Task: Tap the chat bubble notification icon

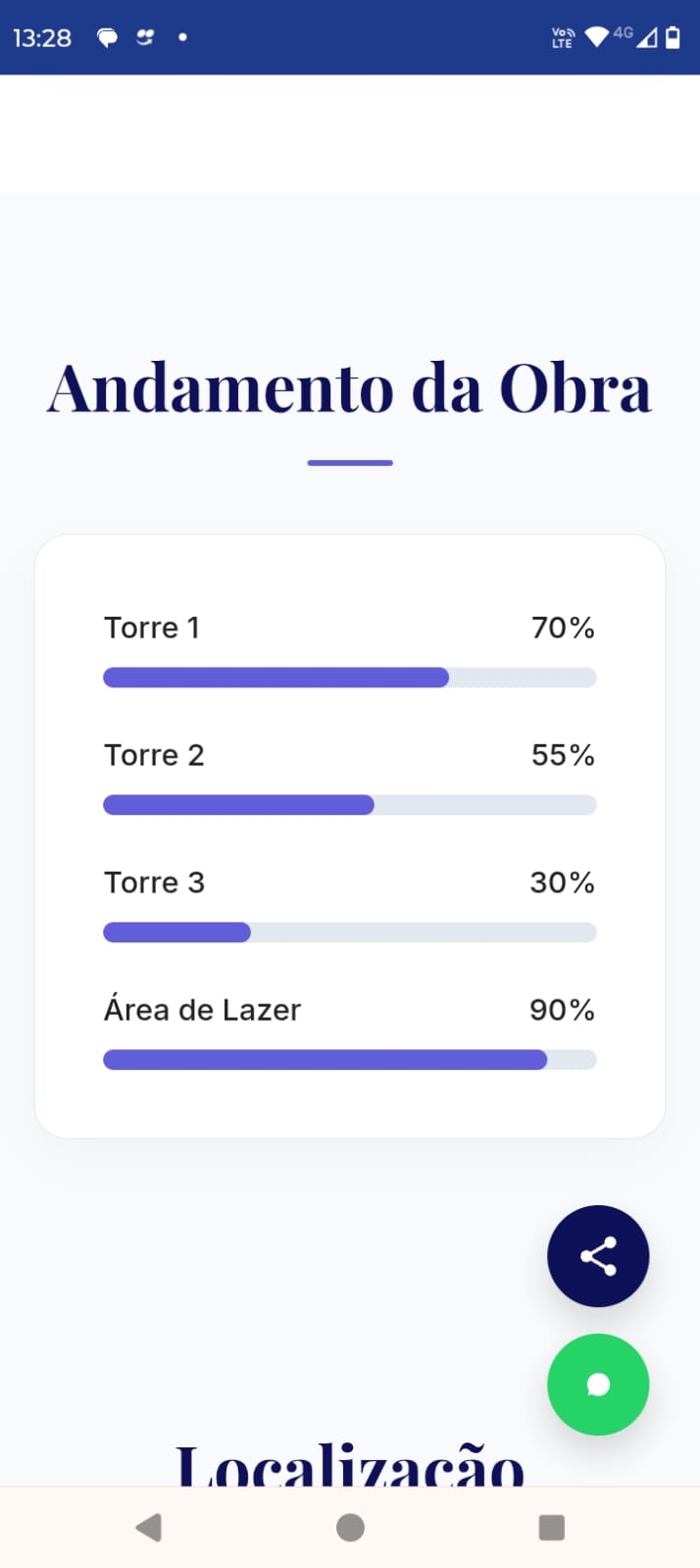Action: 107,37
